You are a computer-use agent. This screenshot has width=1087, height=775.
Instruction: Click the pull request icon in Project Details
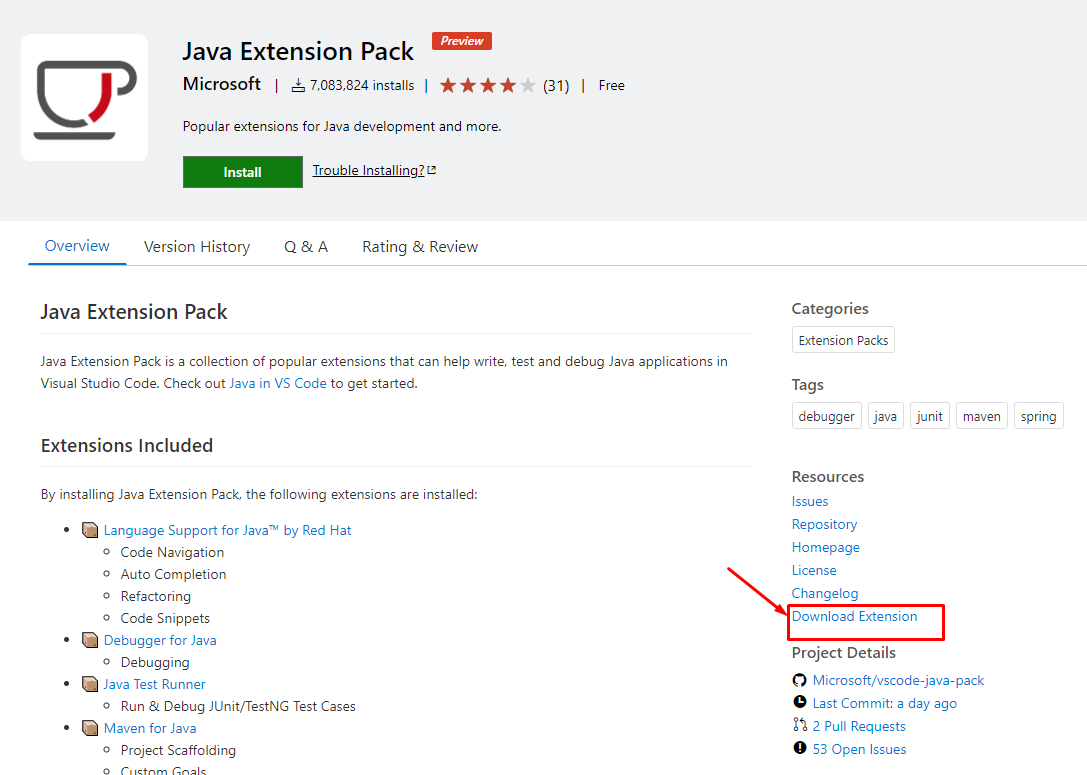(x=799, y=726)
